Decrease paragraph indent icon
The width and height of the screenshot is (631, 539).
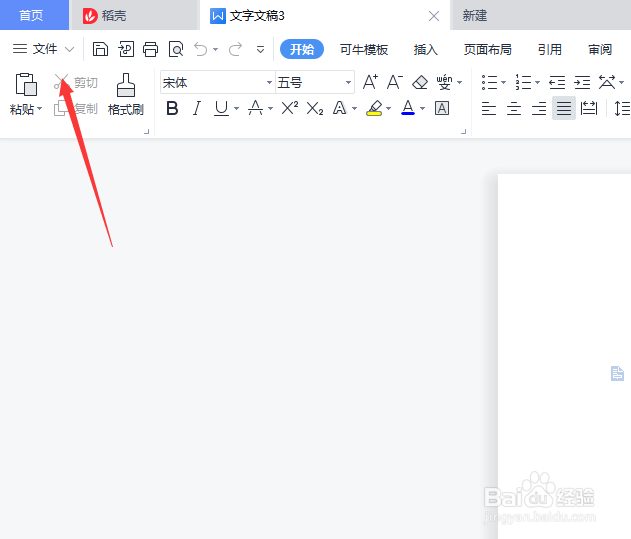(x=557, y=83)
